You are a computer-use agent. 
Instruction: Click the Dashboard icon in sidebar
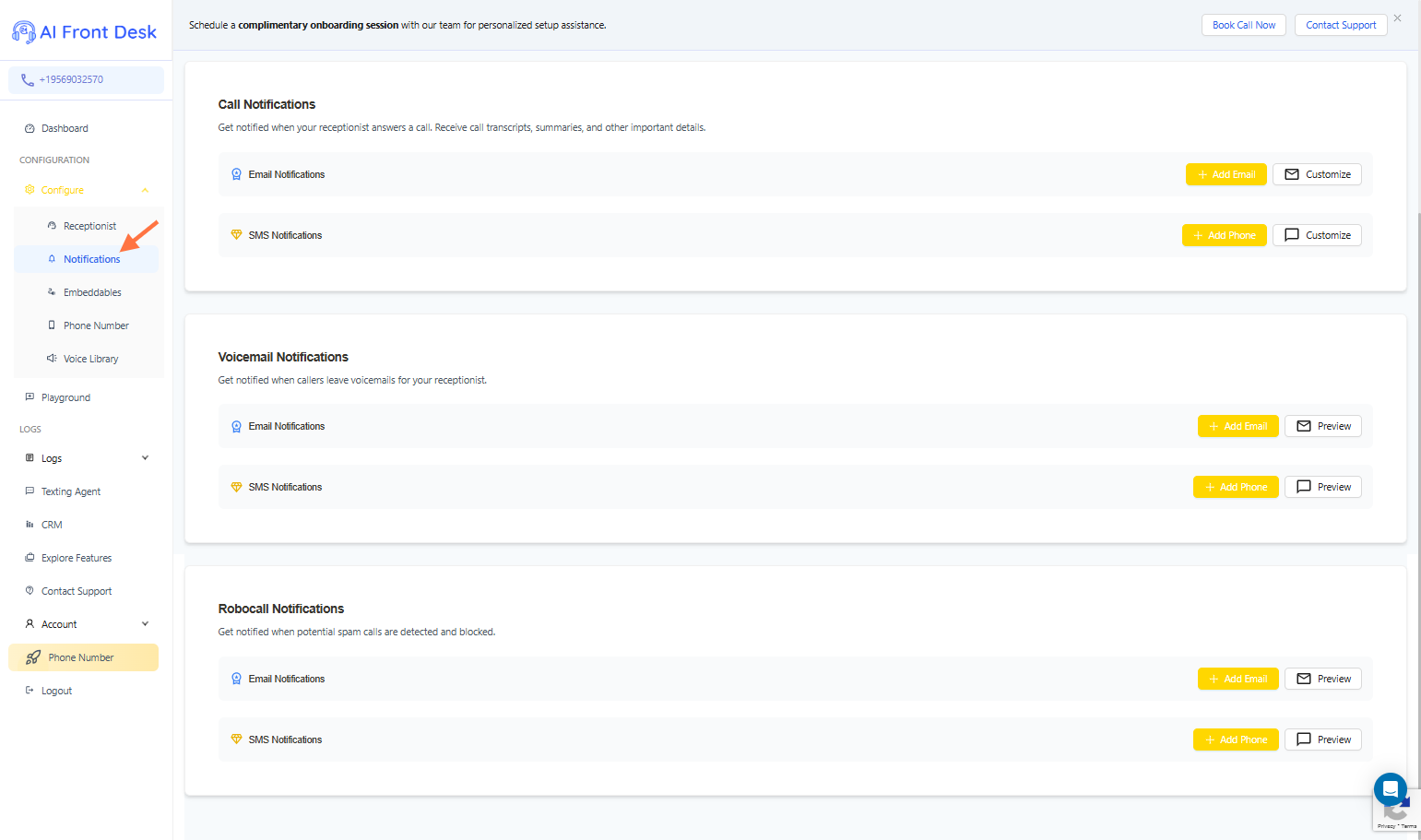coord(30,129)
